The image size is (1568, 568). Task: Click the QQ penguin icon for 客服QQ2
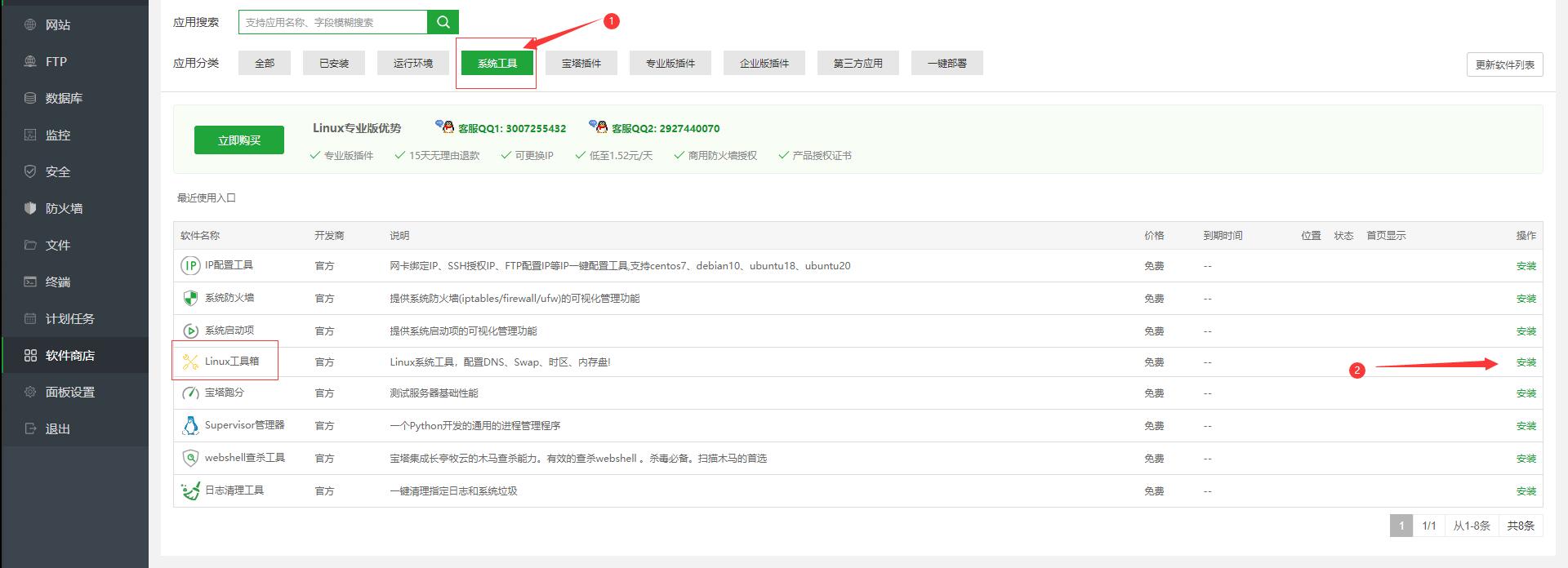click(599, 126)
